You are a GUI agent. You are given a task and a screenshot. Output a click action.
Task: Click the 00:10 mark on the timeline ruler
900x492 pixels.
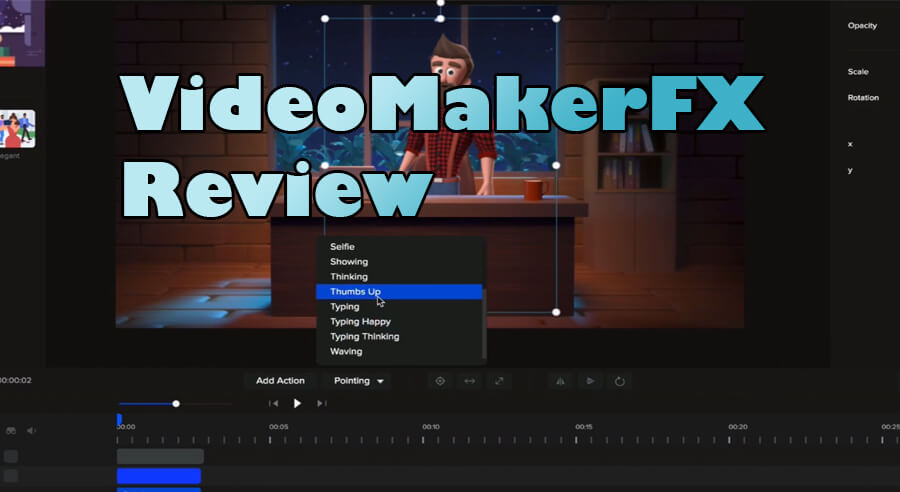coord(431,427)
